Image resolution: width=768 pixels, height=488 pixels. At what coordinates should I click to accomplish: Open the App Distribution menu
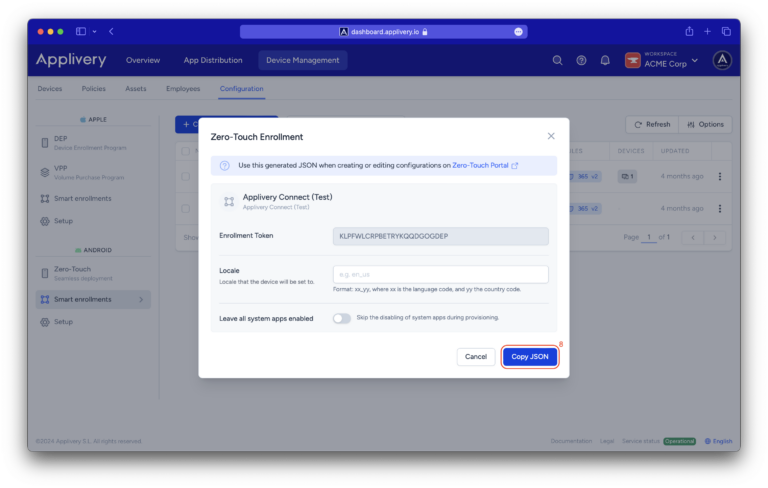(213, 60)
